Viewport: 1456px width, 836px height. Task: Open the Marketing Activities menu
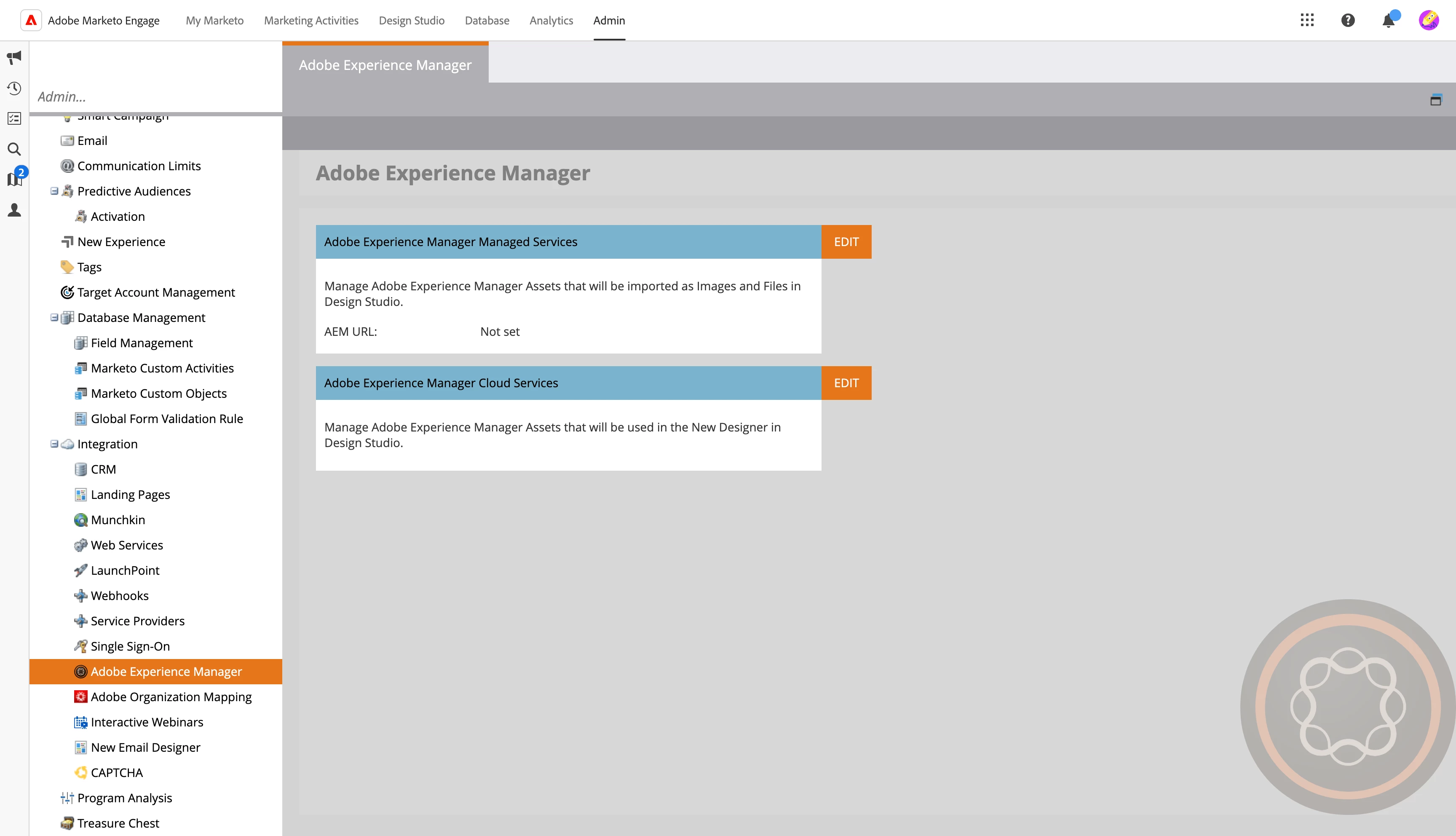311,21
